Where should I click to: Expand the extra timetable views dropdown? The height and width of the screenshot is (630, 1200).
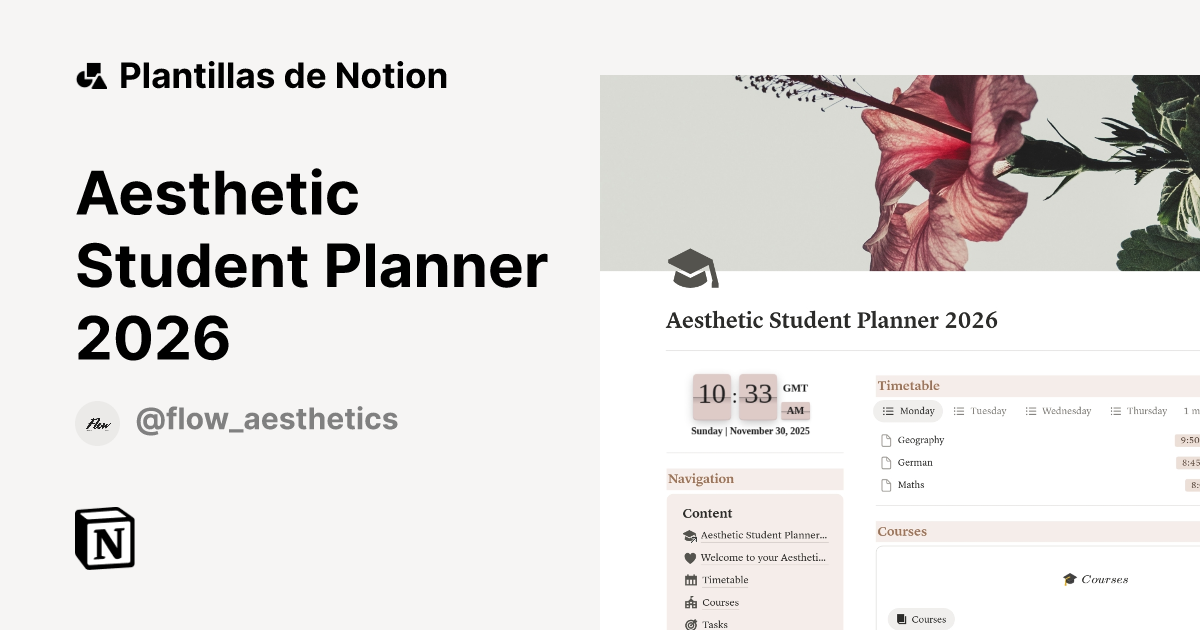tap(1192, 411)
